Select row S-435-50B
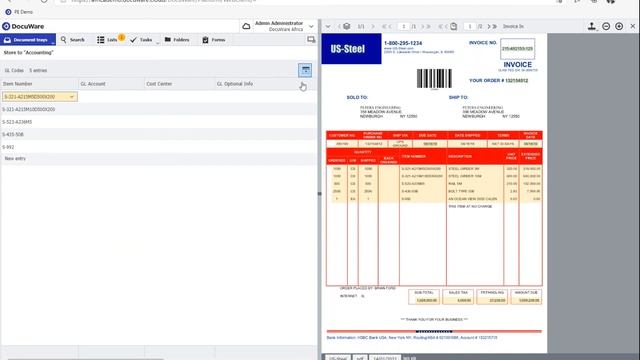 pyautogui.click(x=158, y=134)
